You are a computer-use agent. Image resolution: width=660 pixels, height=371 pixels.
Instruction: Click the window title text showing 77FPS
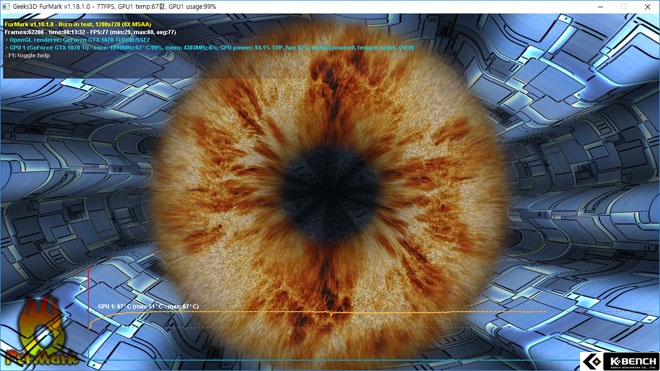(x=114, y=7)
